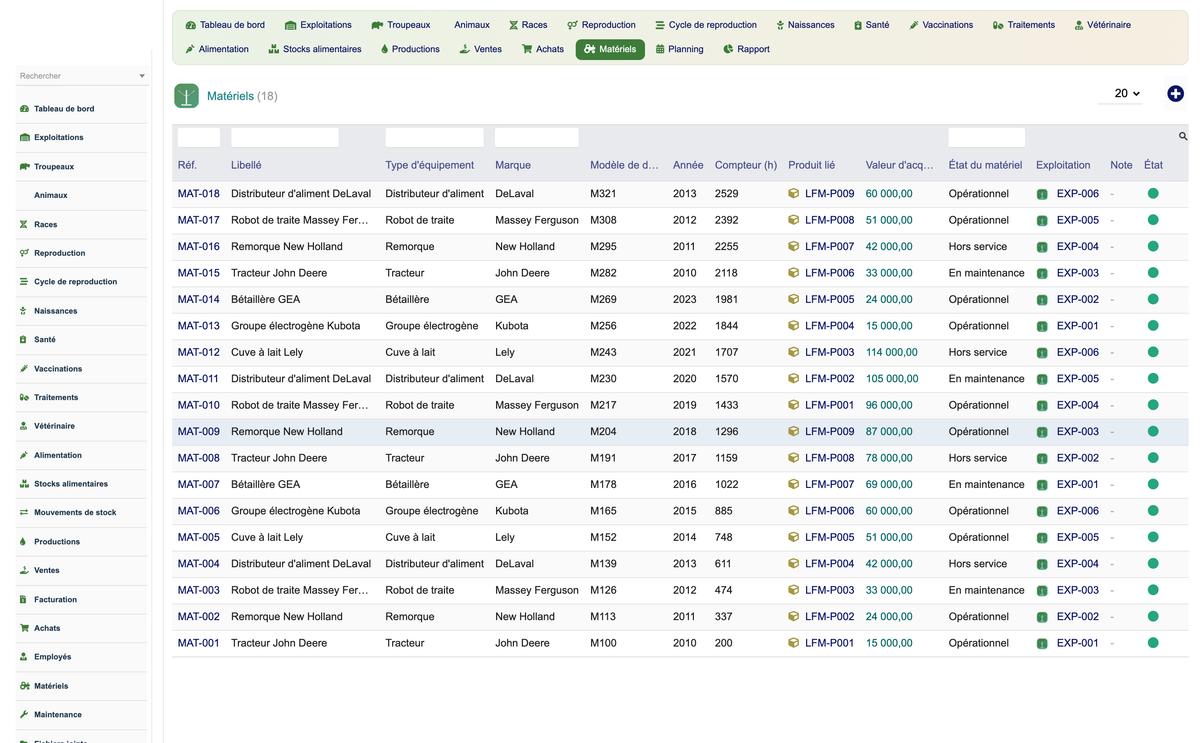Expand the Rechercher sidebar dropdown

coord(142,76)
